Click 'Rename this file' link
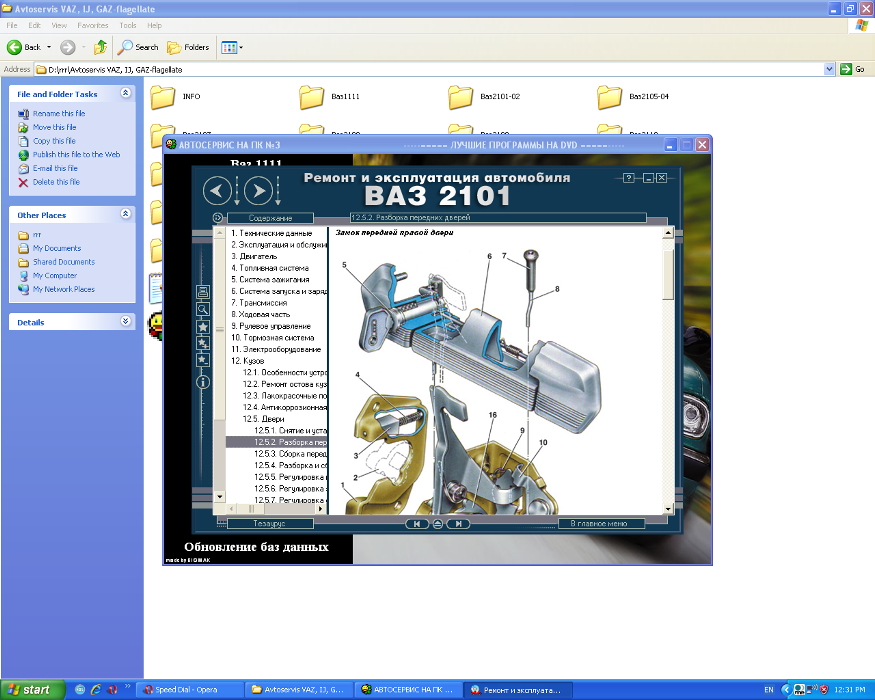 [x=59, y=114]
